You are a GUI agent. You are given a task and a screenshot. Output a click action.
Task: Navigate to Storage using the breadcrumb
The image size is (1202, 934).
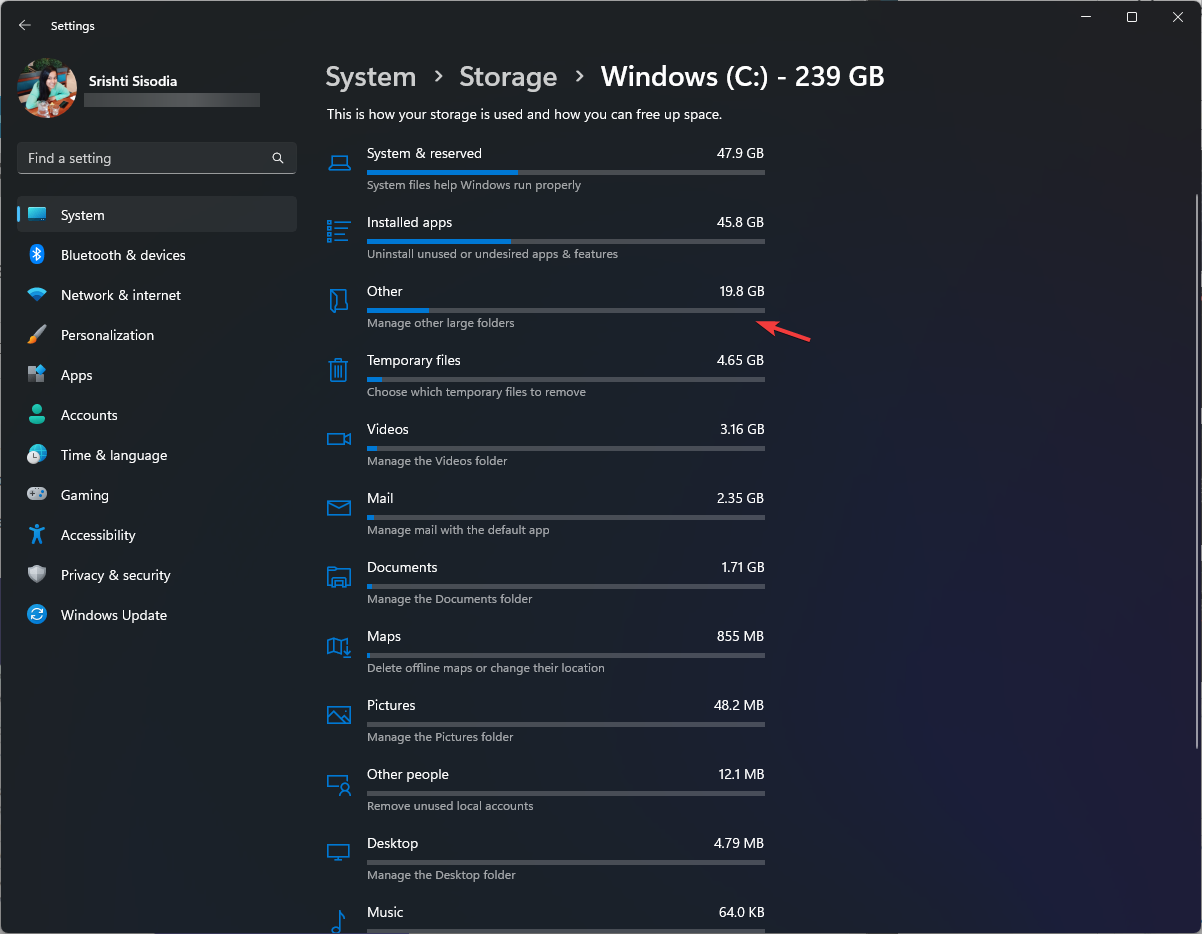tap(508, 76)
